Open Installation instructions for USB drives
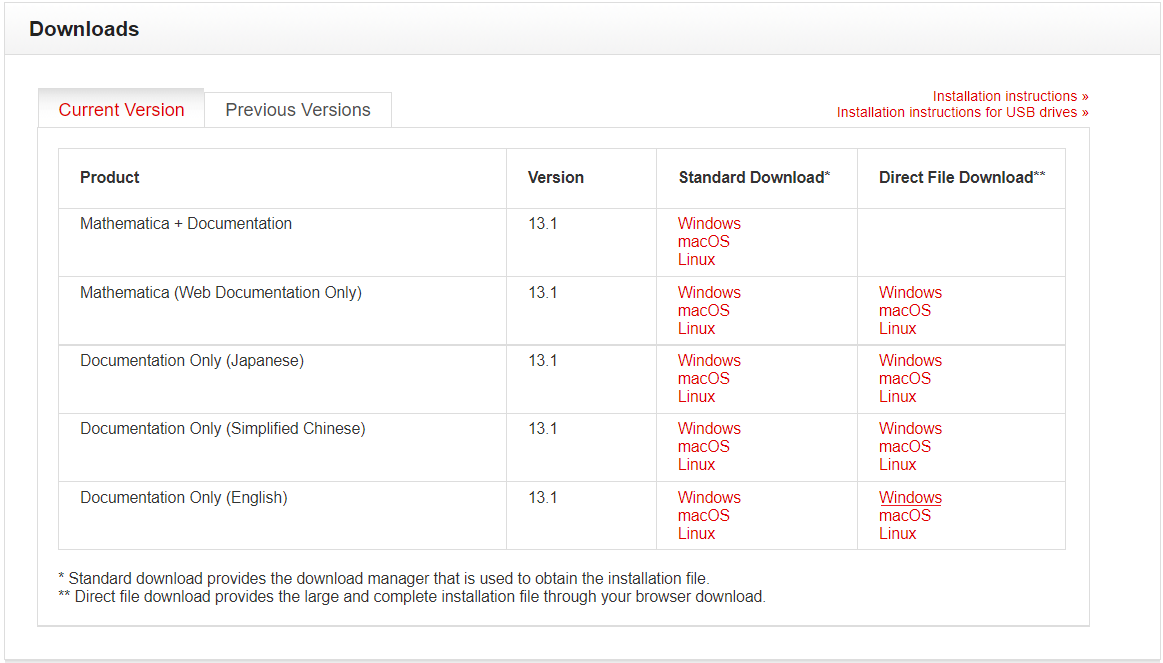 point(962,111)
